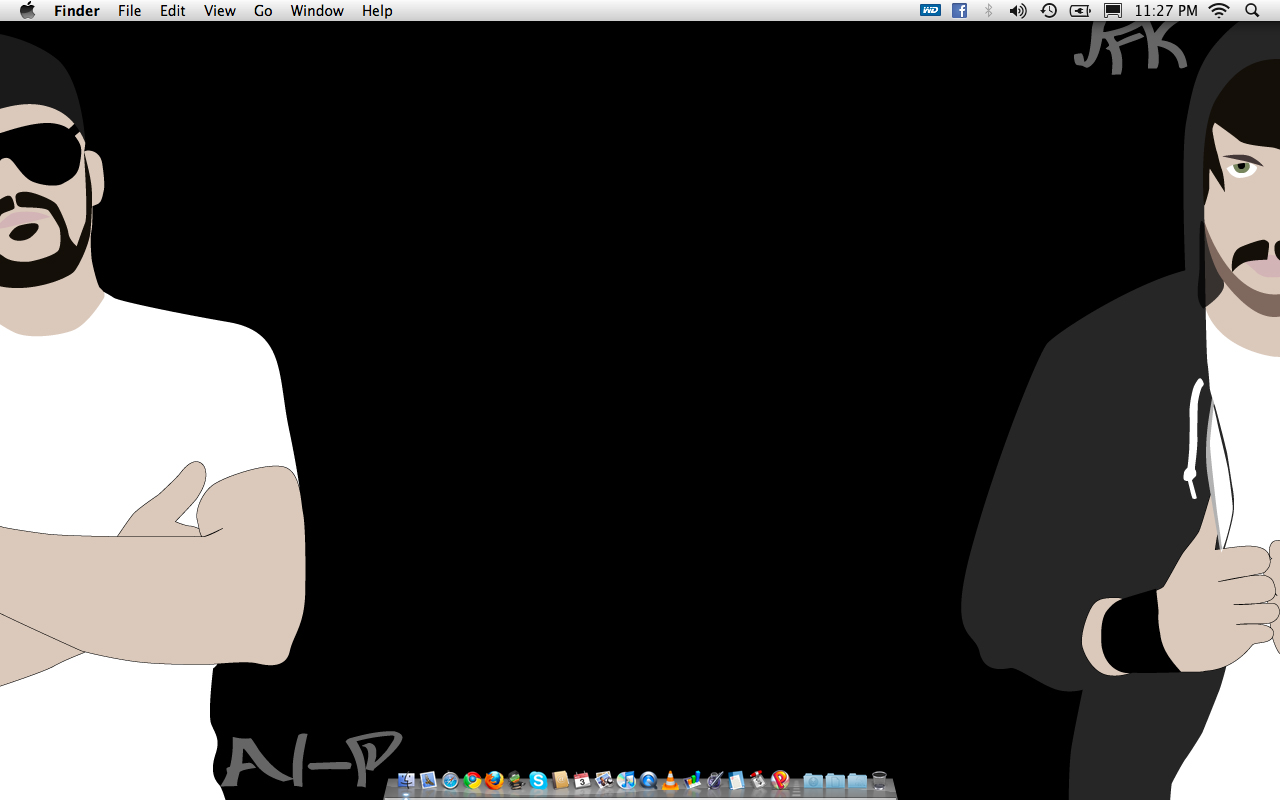Open the Trash in the Dock

coord(879,780)
